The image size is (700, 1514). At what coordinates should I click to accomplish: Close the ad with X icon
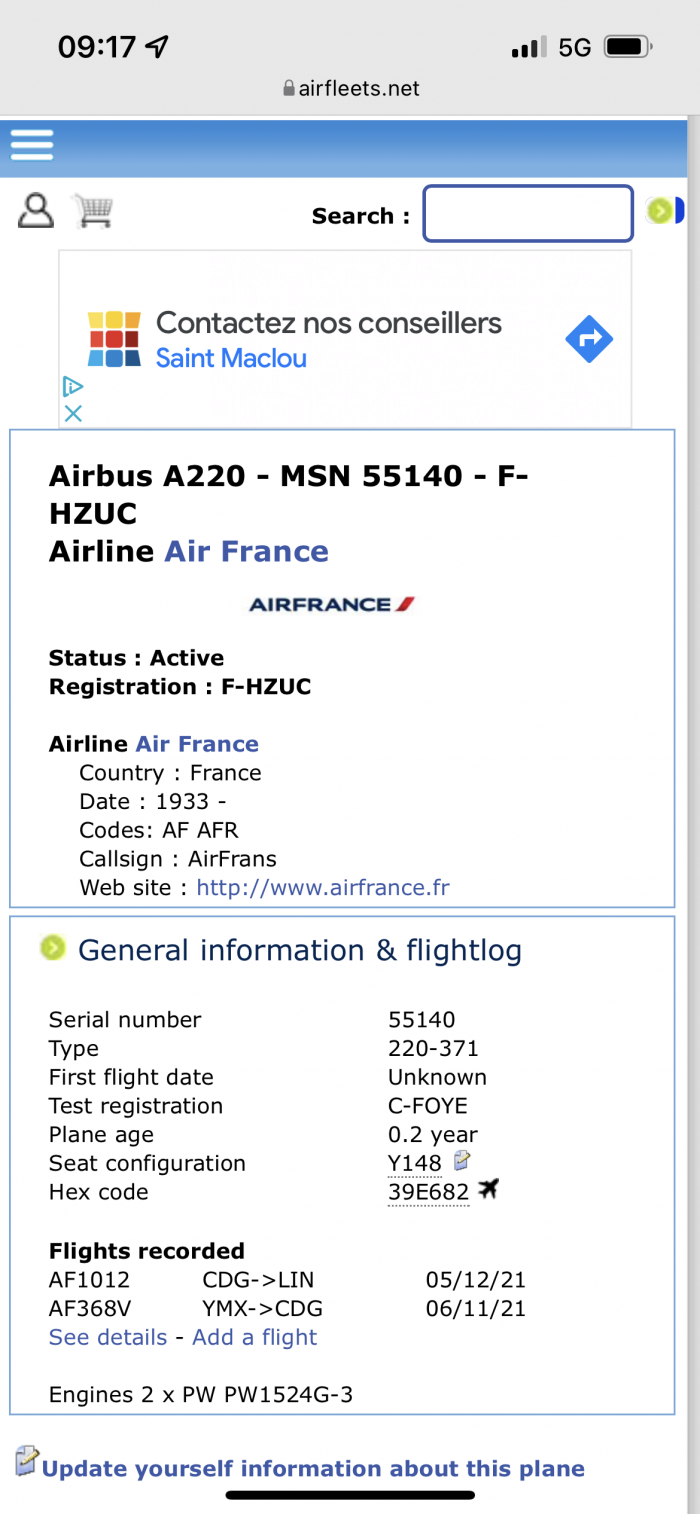72,413
